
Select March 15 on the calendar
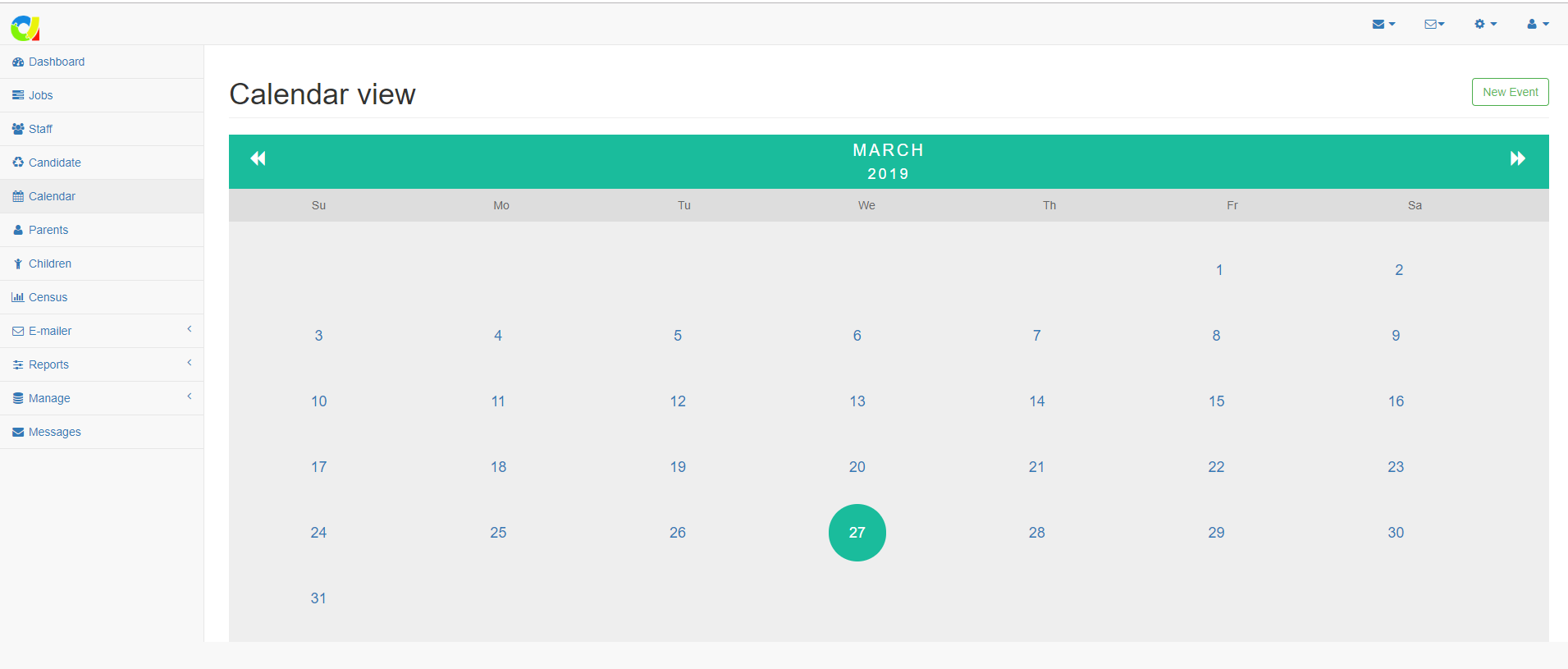click(x=1216, y=401)
